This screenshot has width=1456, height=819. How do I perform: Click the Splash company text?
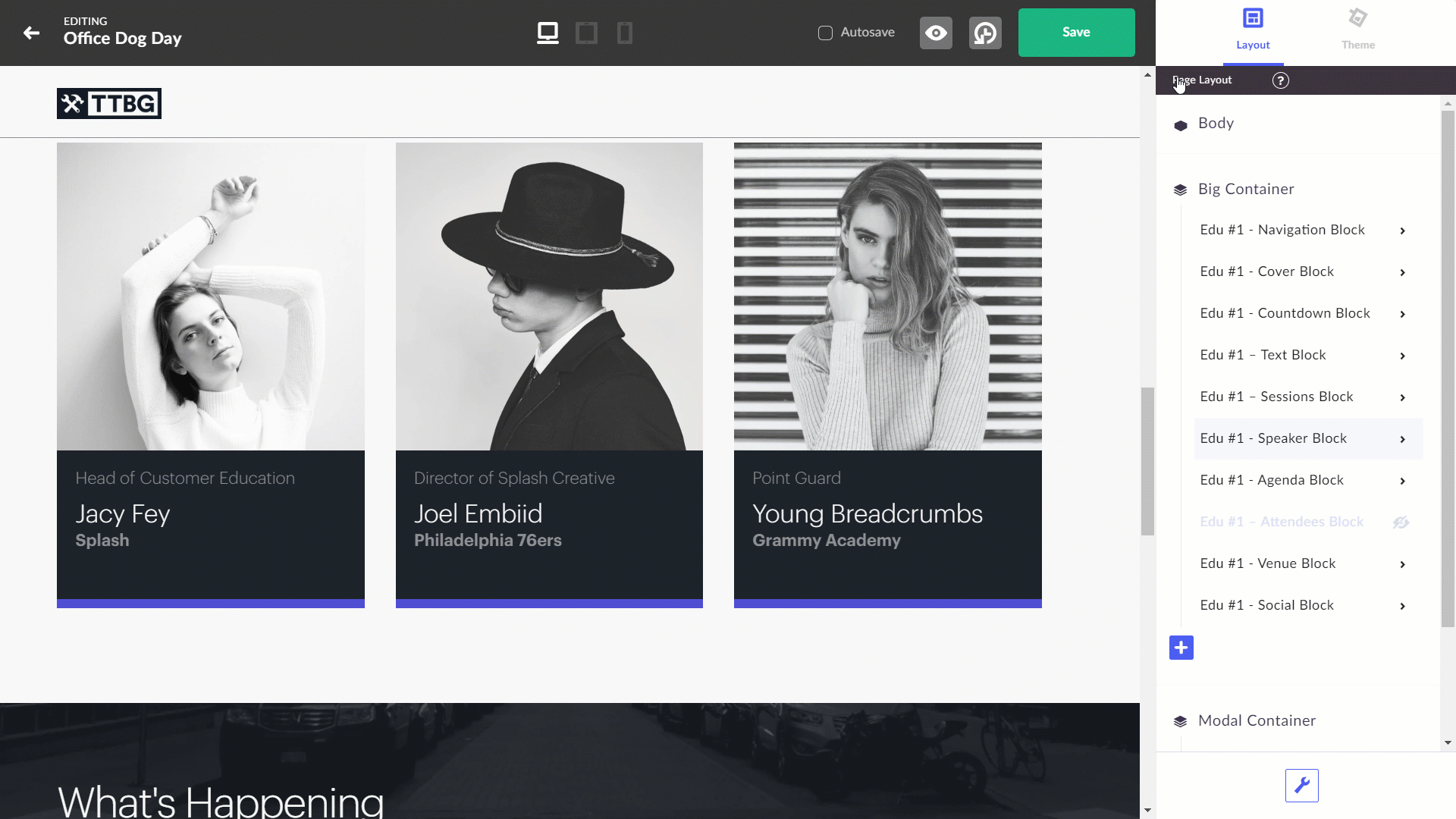pyautogui.click(x=102, y=541)
